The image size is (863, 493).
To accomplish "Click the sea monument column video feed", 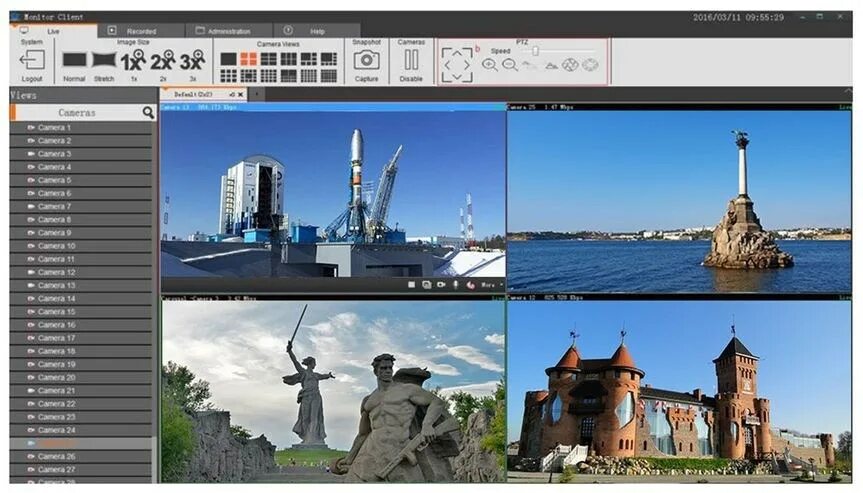I will point(679,201).
